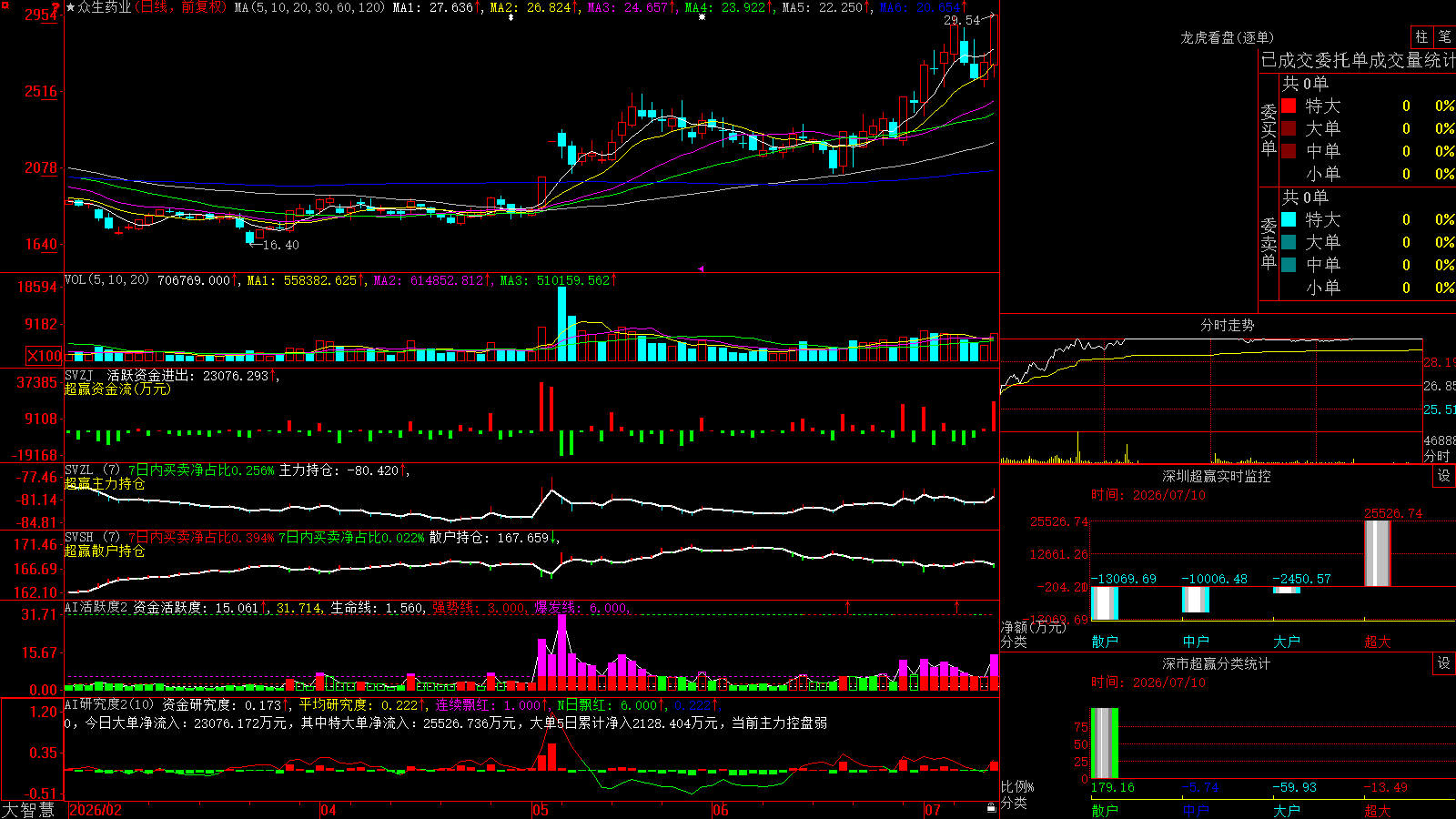Click the 大智慧 logo at the bottom left

point(28,810)
